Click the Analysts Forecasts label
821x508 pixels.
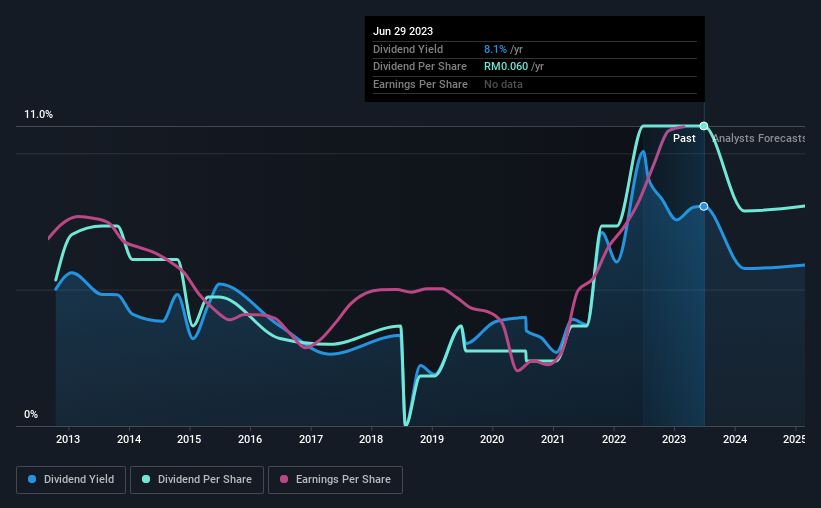click(x=759, y=138)
